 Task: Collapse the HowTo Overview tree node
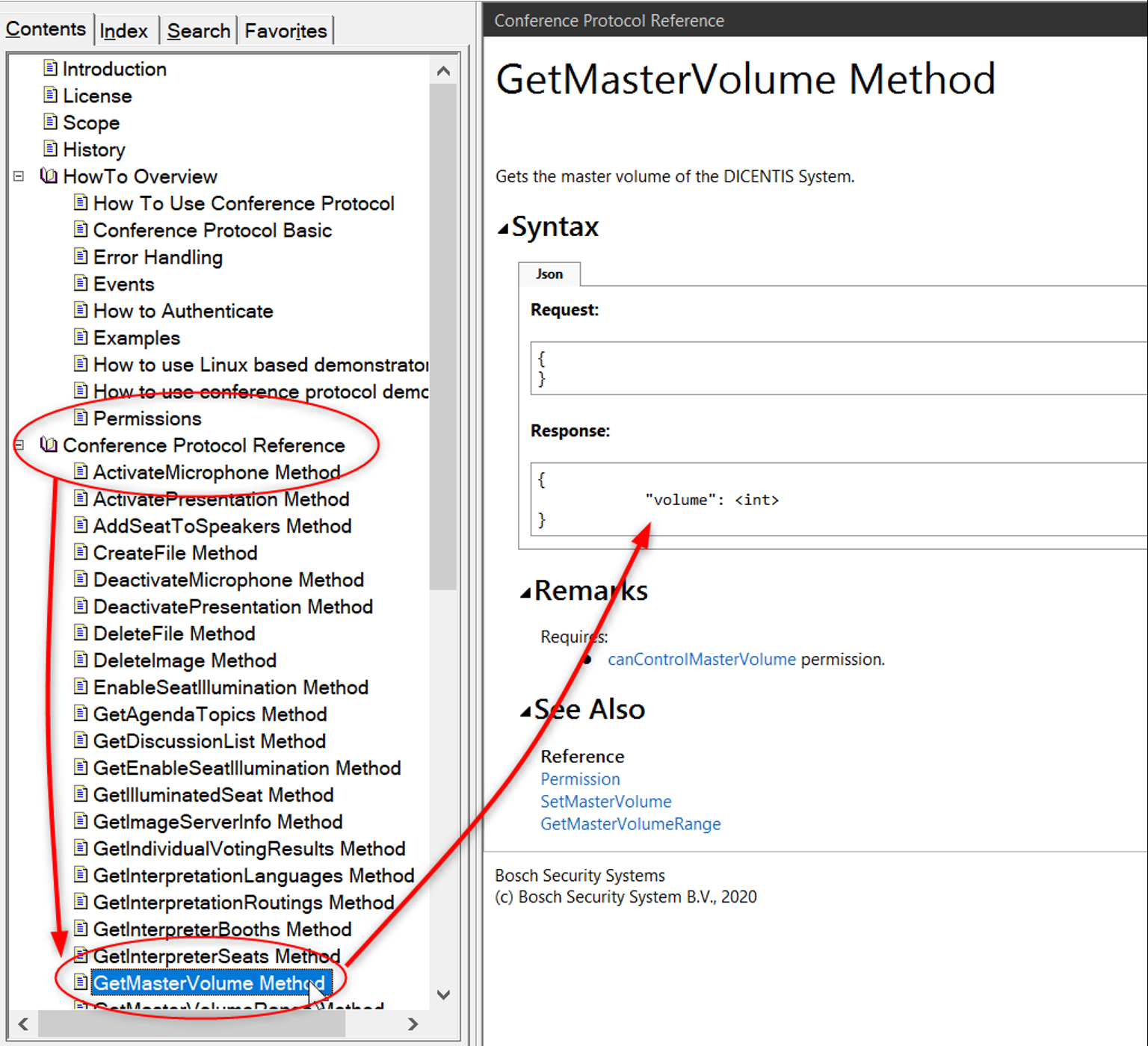(19, 176)
